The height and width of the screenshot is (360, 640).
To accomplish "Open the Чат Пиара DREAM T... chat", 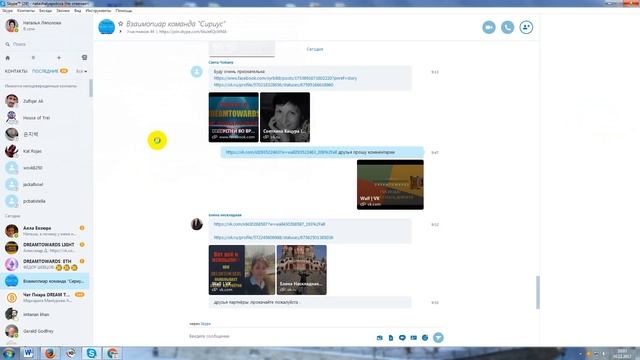I will pyautogui.click(x=45, y=297).
